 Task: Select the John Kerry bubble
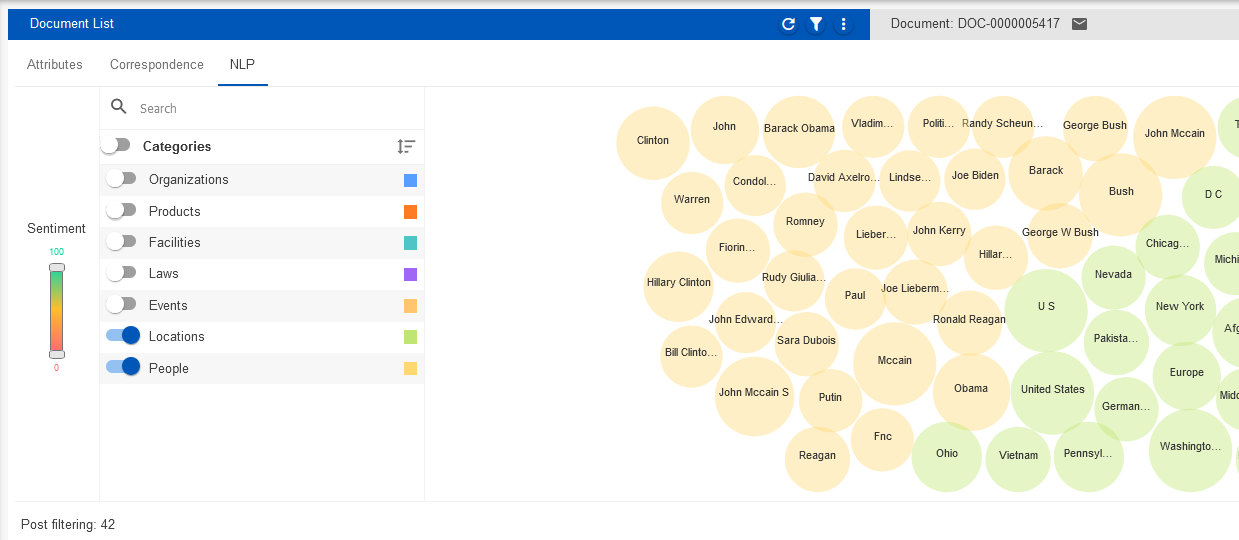939,234
